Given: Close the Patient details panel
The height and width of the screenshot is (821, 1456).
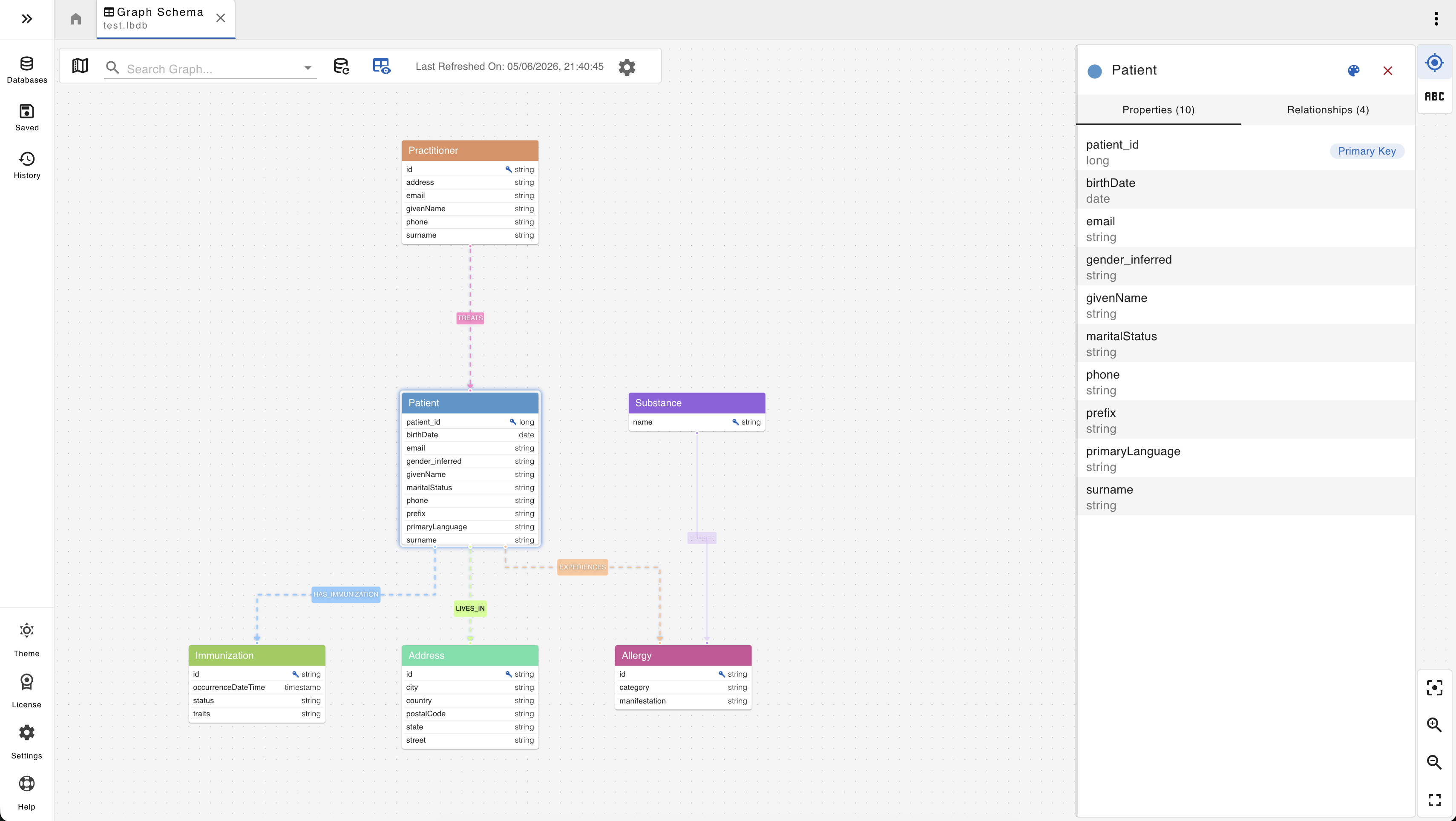Looking at the screenshot, I should pyautogui.click(x=1387, y=71).
